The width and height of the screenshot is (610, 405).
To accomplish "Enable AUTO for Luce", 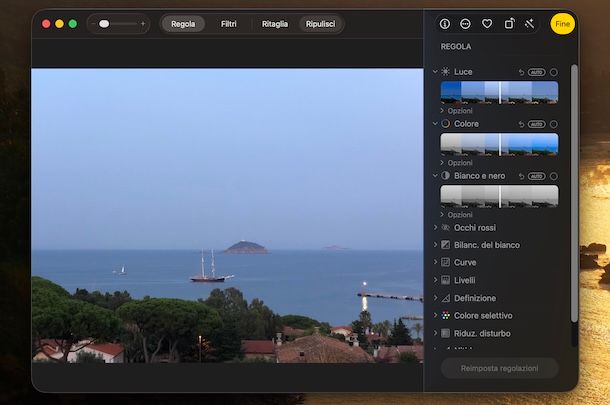I will (536, 72).
